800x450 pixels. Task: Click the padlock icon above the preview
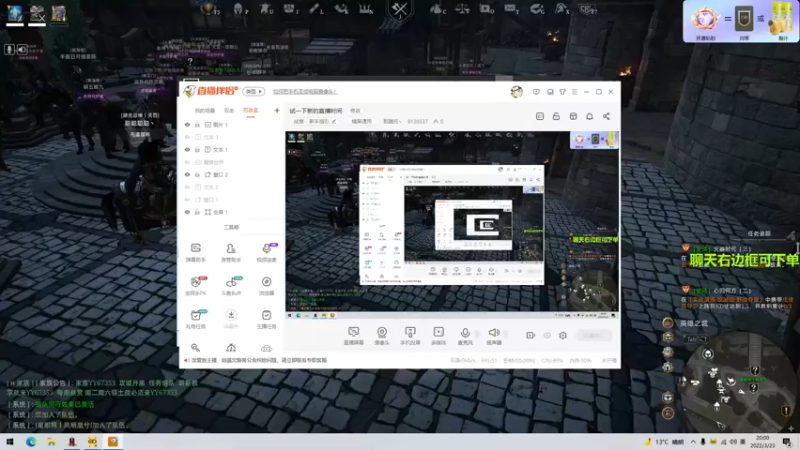coord(556,116)
